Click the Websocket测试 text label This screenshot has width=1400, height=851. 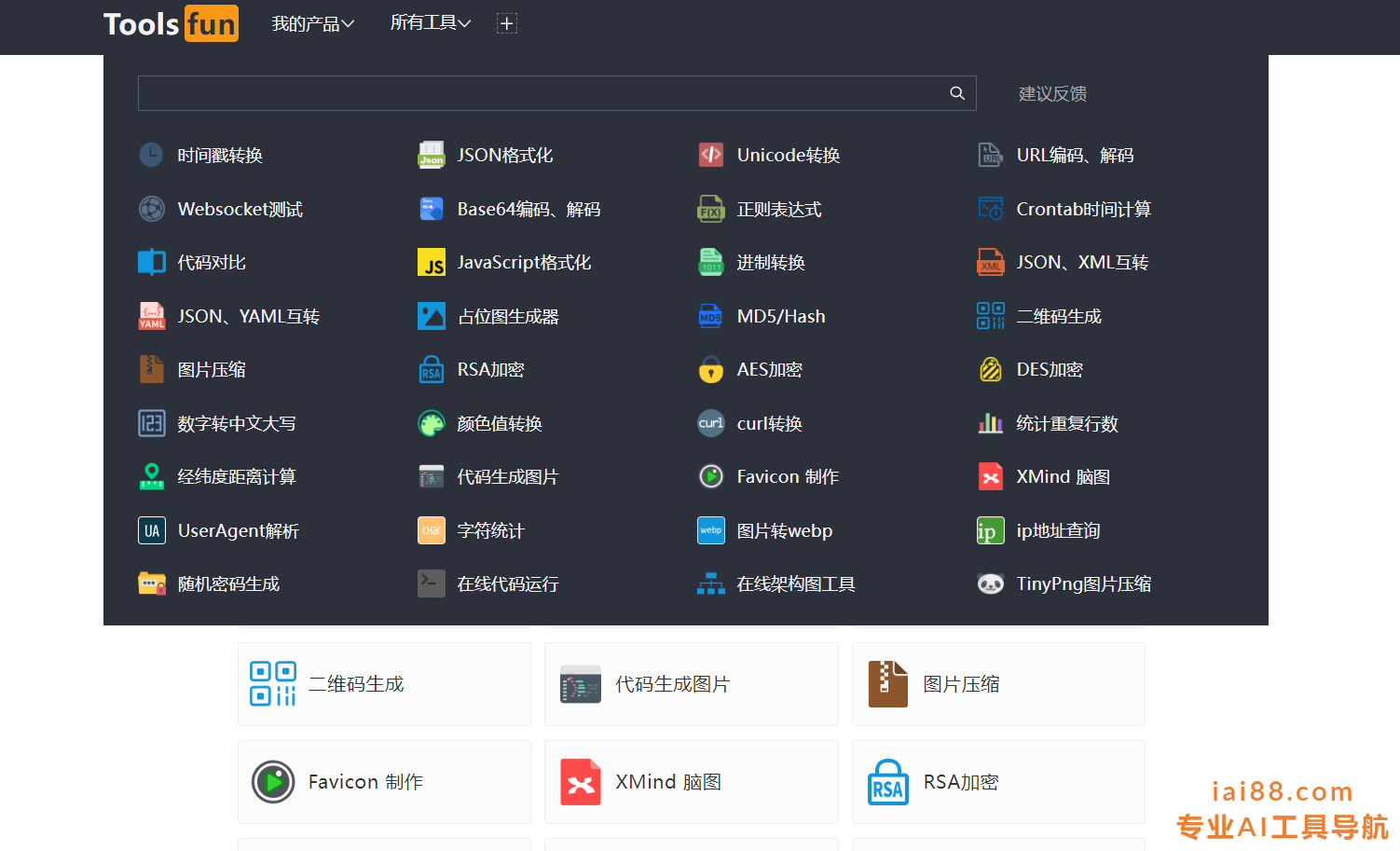(x=240, y=209)
